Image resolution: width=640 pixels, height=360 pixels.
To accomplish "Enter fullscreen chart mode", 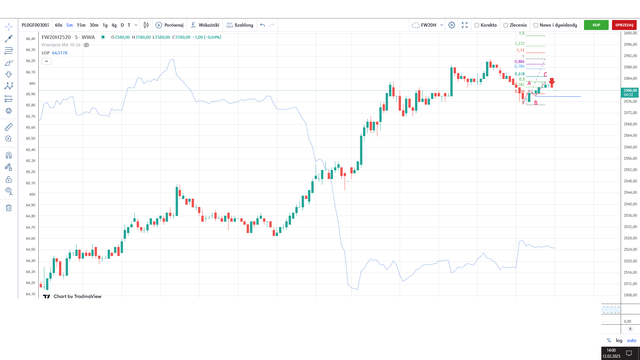I will [464, 25].
